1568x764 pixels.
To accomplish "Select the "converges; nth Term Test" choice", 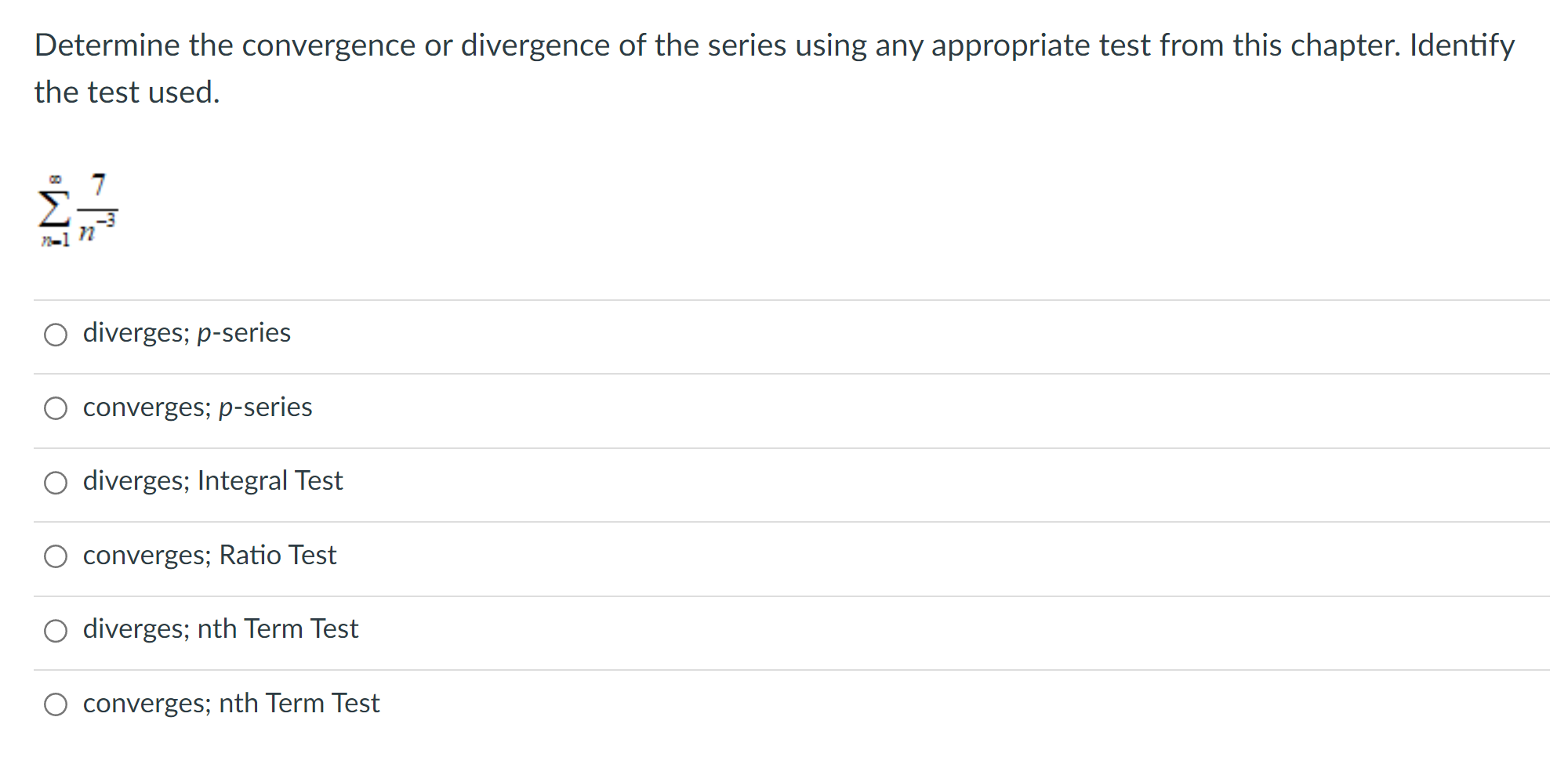I will (x=56, y=705).
